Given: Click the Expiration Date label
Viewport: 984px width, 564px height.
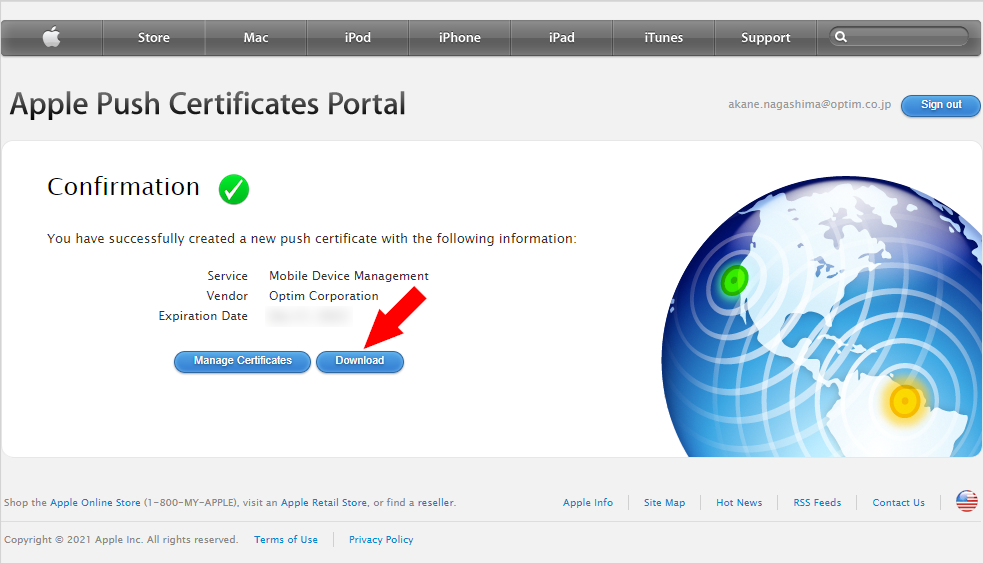Looking at the screenshot, I should [x=203, y=316].
